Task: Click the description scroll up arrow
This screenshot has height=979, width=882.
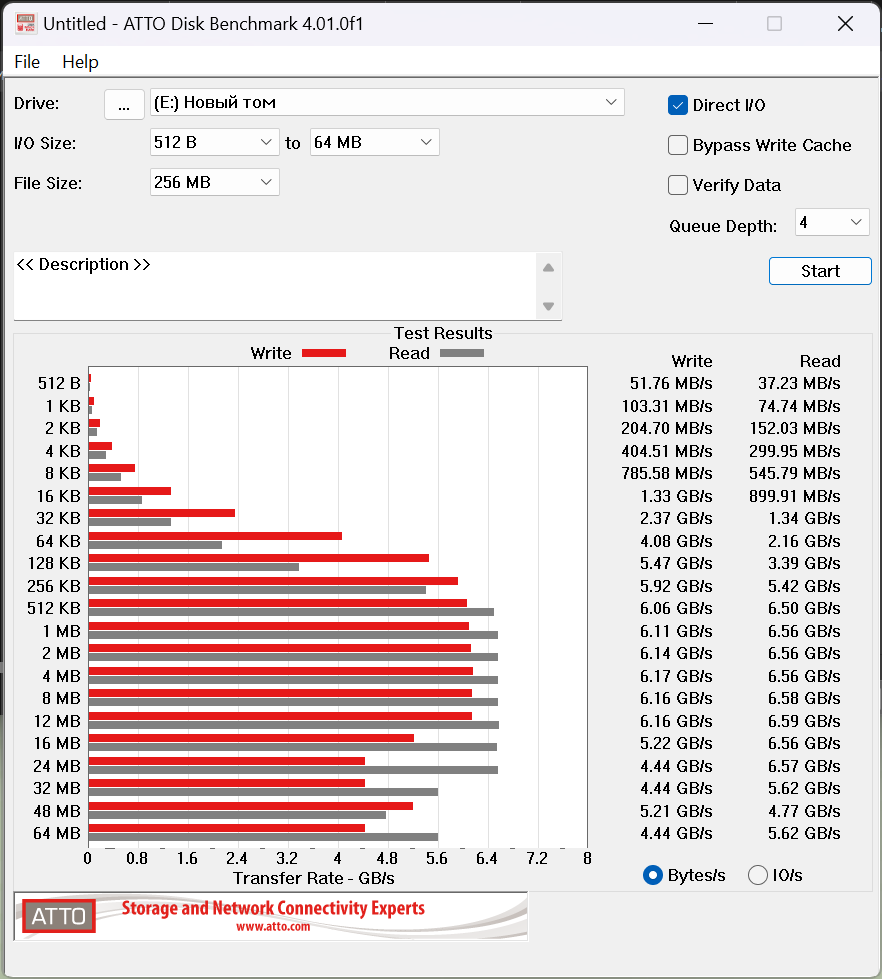Action: [549, 268]
